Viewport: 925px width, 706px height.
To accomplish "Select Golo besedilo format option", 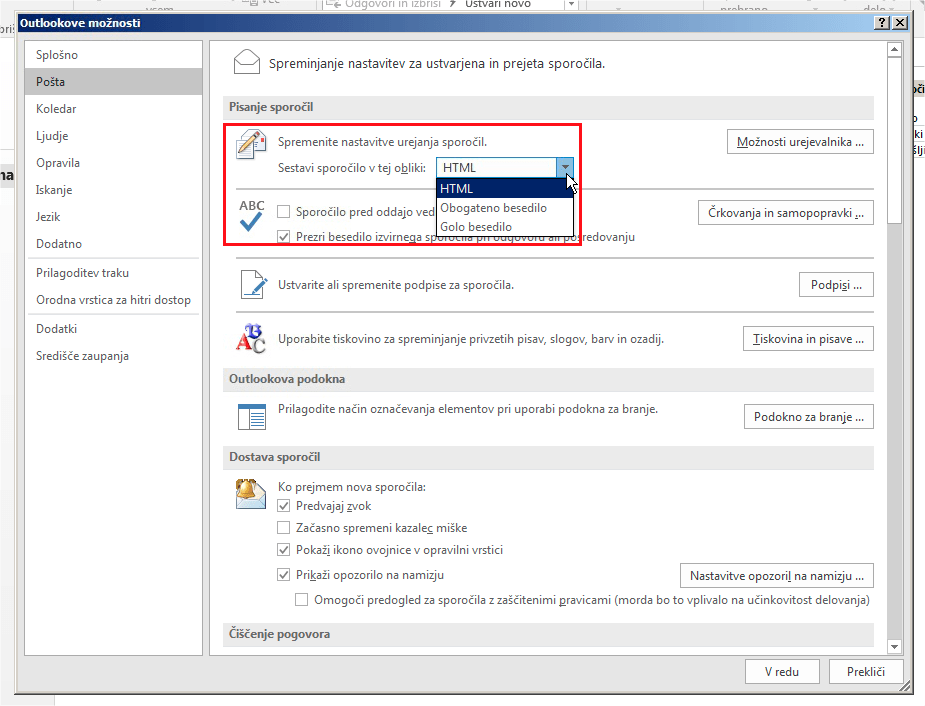I will pos(476,227).
